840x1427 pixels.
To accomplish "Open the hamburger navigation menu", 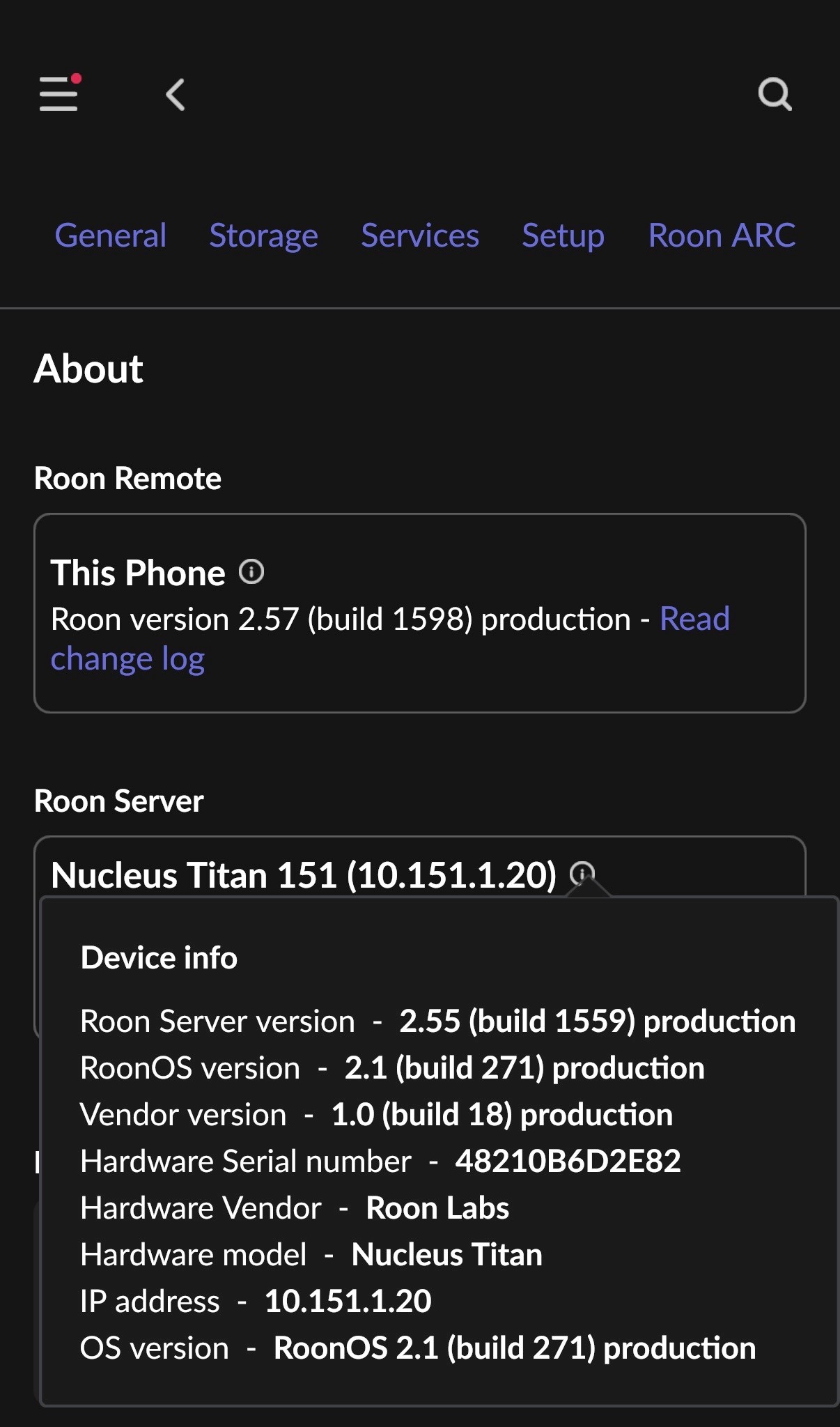I will click(x=59, y=94).
